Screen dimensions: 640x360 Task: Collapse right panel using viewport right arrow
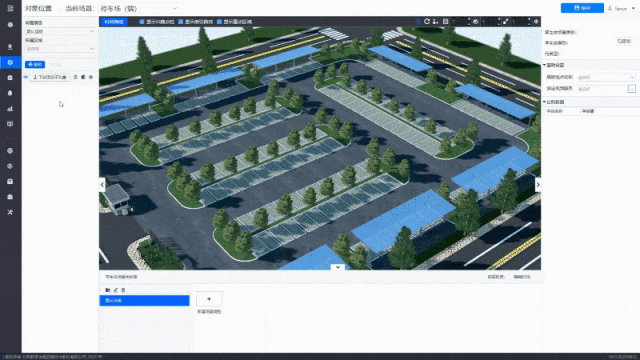[538, 184]
